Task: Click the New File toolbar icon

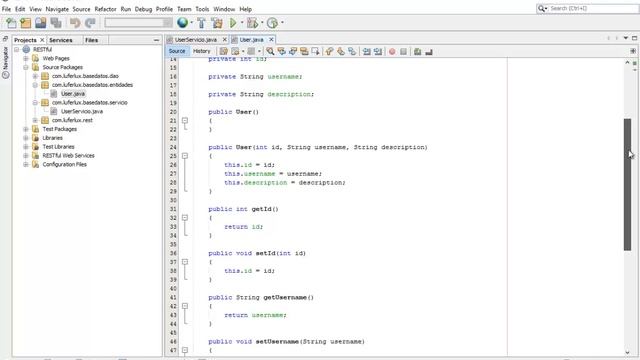Action: pyautogui.click(x=11, y=23)
